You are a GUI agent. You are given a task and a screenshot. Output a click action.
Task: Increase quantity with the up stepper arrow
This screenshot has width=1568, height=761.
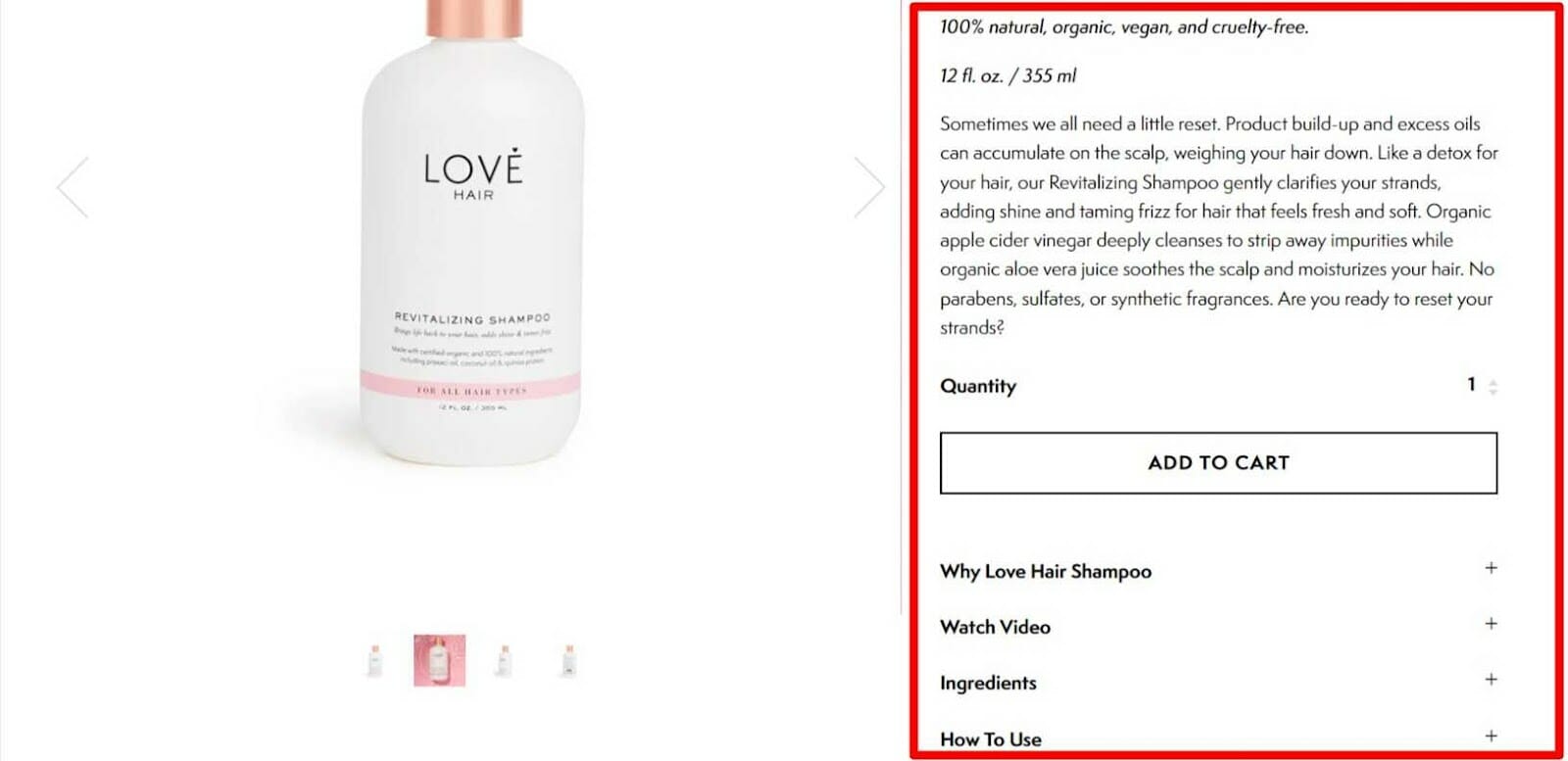[1493, 381]
